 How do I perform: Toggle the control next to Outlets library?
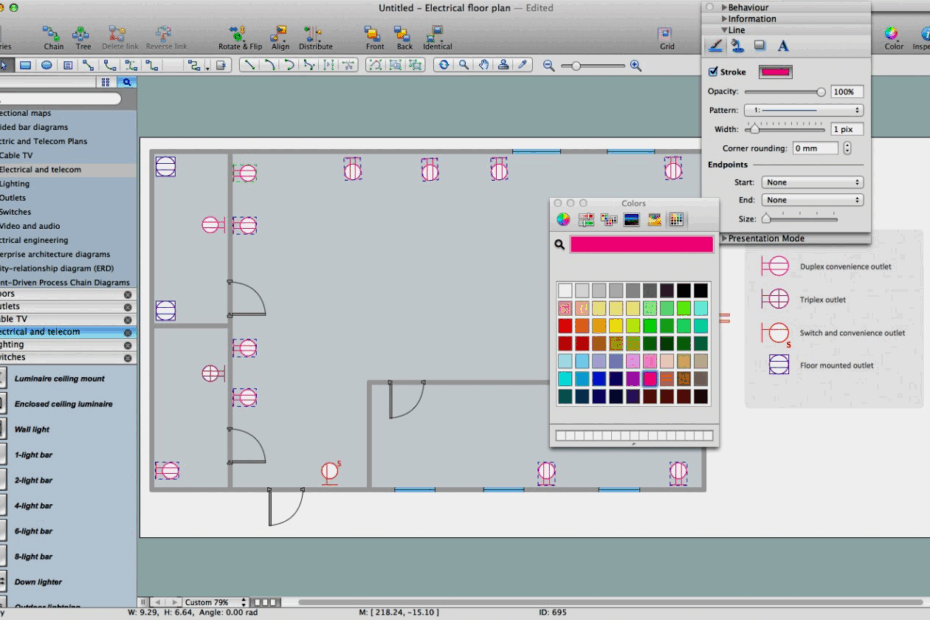tap(127, 307)
